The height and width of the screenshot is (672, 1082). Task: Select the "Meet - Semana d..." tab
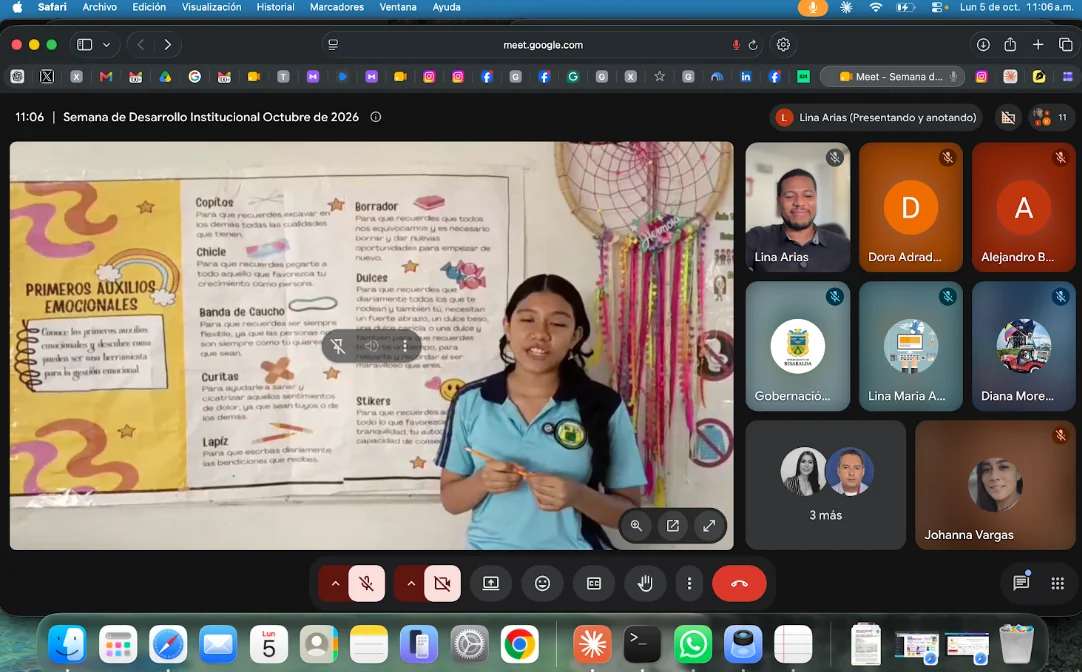pos(893,77)
